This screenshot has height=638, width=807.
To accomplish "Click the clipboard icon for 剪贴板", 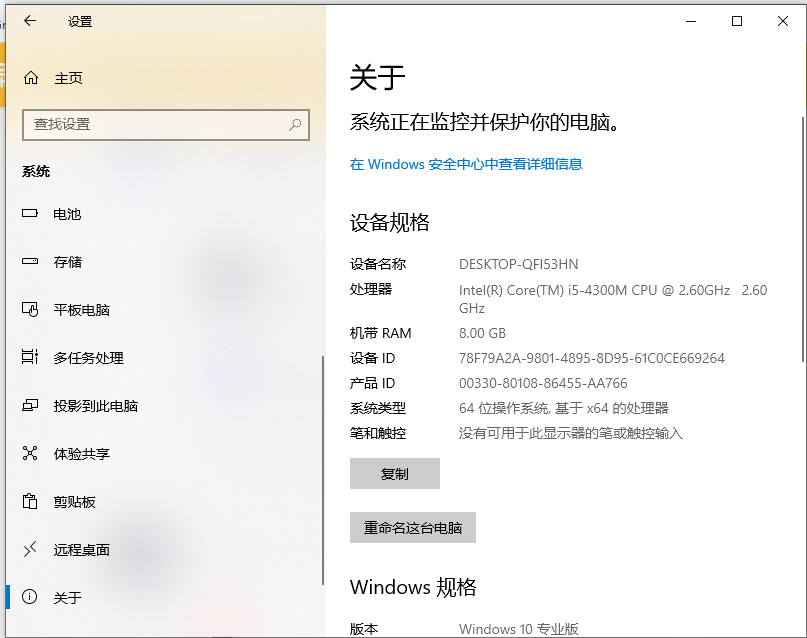I will point(30,501).
